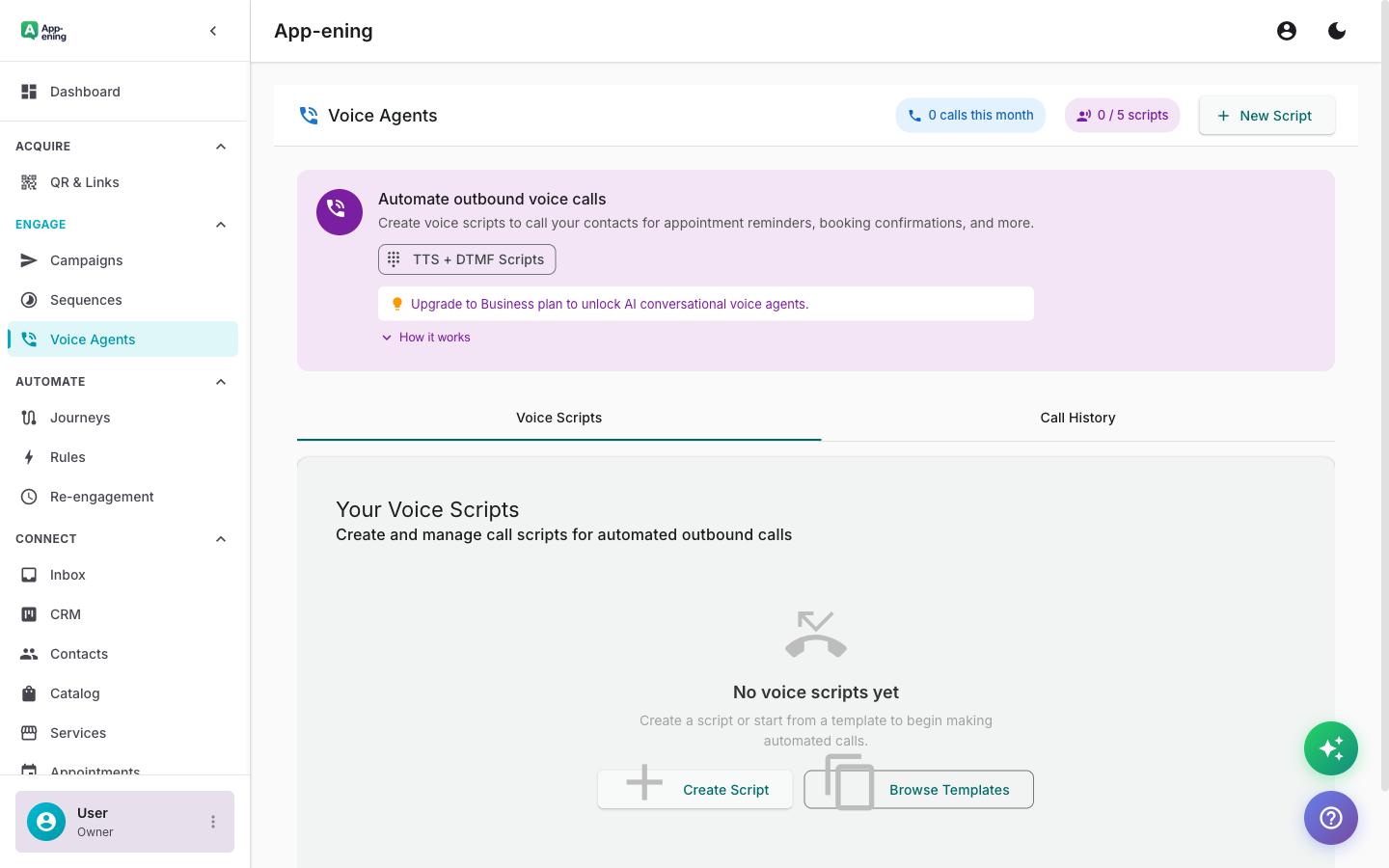The height and width of the screenshot is (868, 1389).
Task: Open Campaigns in the sidebar
Action: [x=86, y=260]
